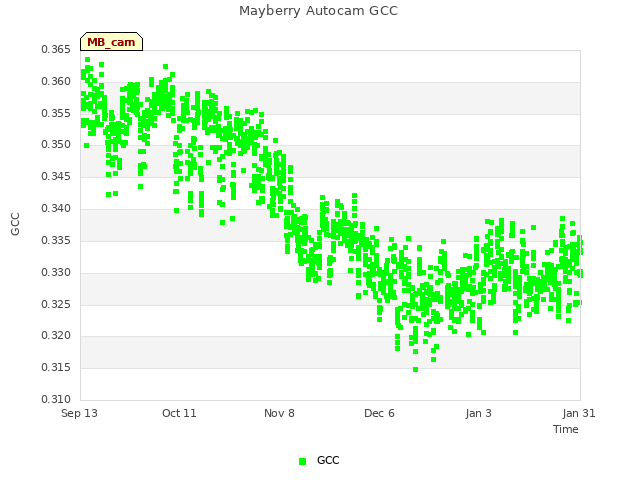Click the green GCC legend swatch
This screenshot has height=480, width=640.
[302, 461]
